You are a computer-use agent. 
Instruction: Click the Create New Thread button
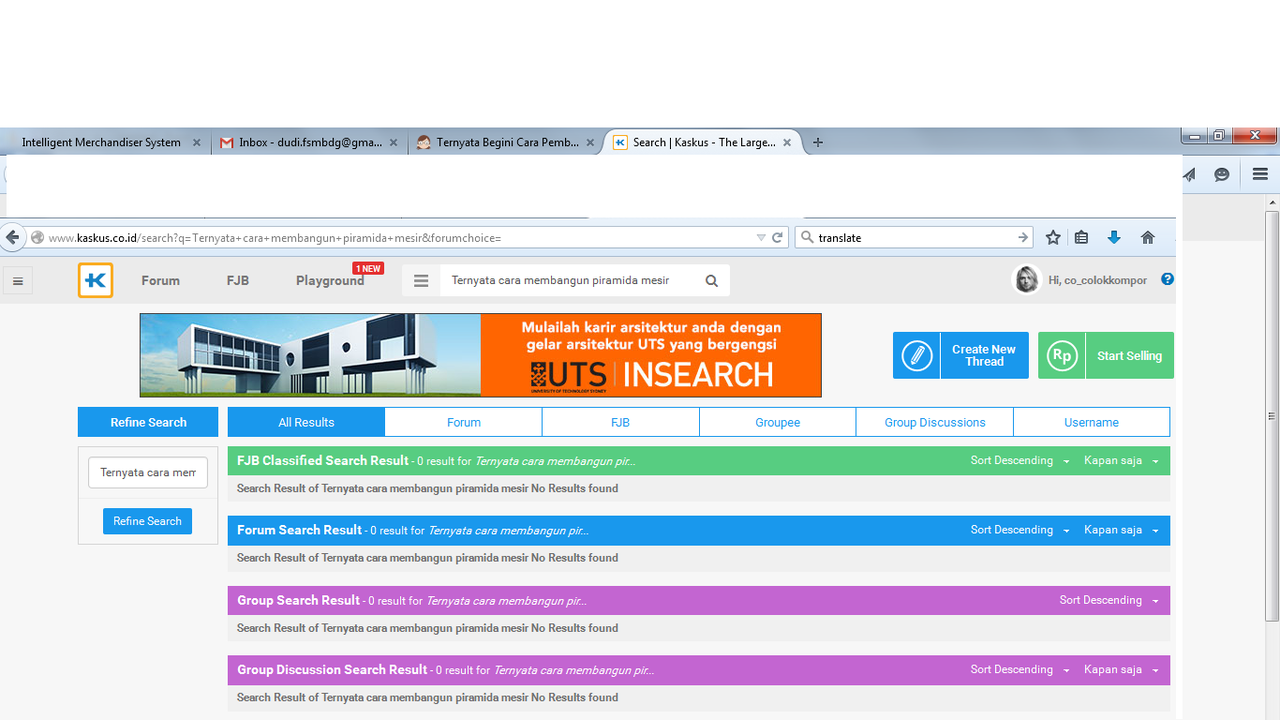coord(961,356)
